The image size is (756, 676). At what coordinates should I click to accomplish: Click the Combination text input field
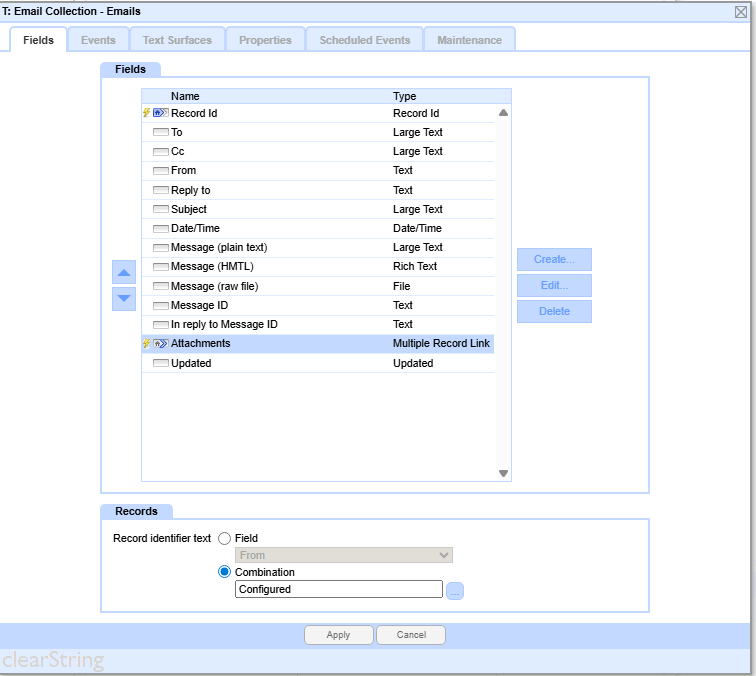(338, 590)
